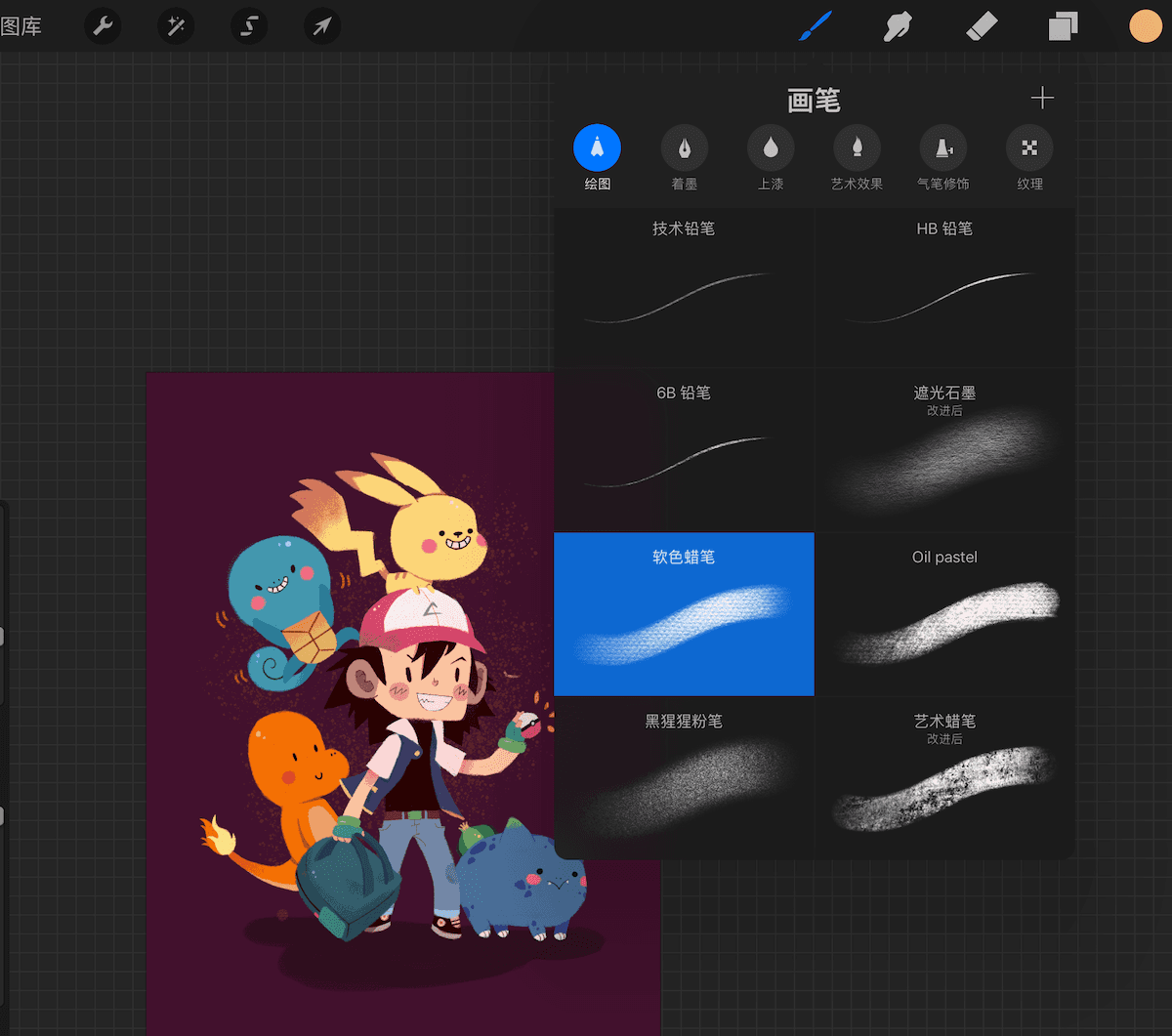Return to the 图库 gallery

click(21, 26)
